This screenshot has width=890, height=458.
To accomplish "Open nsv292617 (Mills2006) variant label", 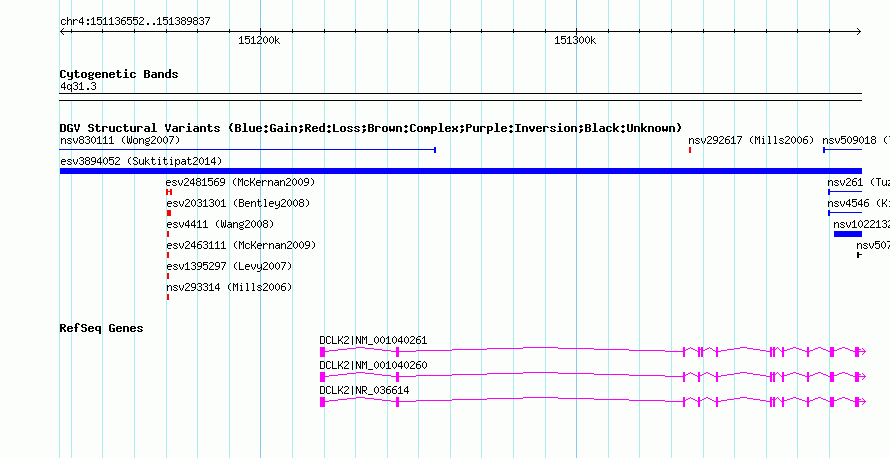I will 751,140.
